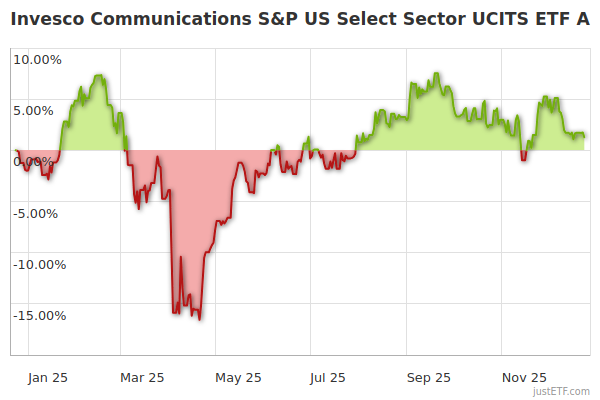The width and height of the screenshot is (600, 400).
Task: Click the Nov 25 axis label
Action: click(x=524, y=377)
